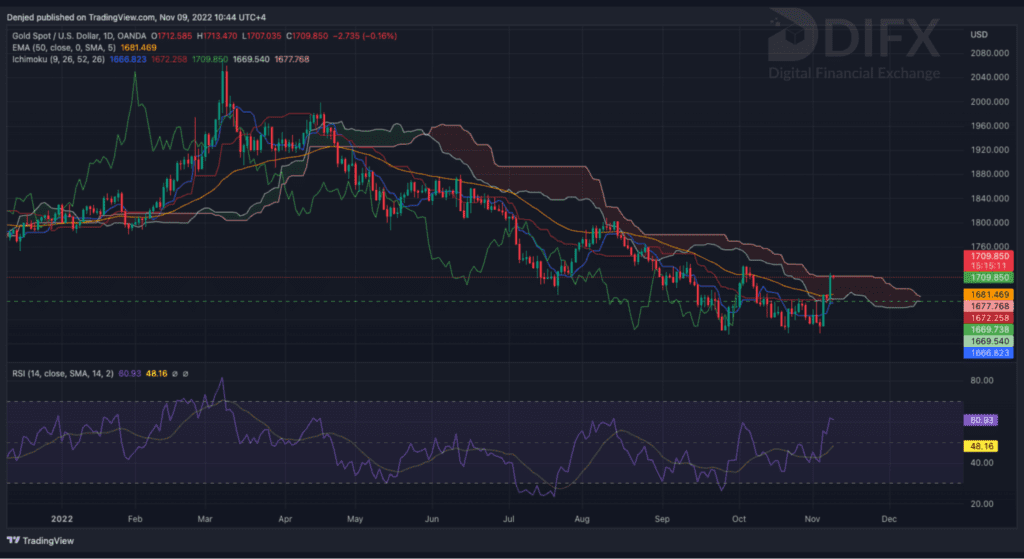Click the Nov label on the time axis
This screenshot has height=559, width=1024.
(x=814, y=520)
